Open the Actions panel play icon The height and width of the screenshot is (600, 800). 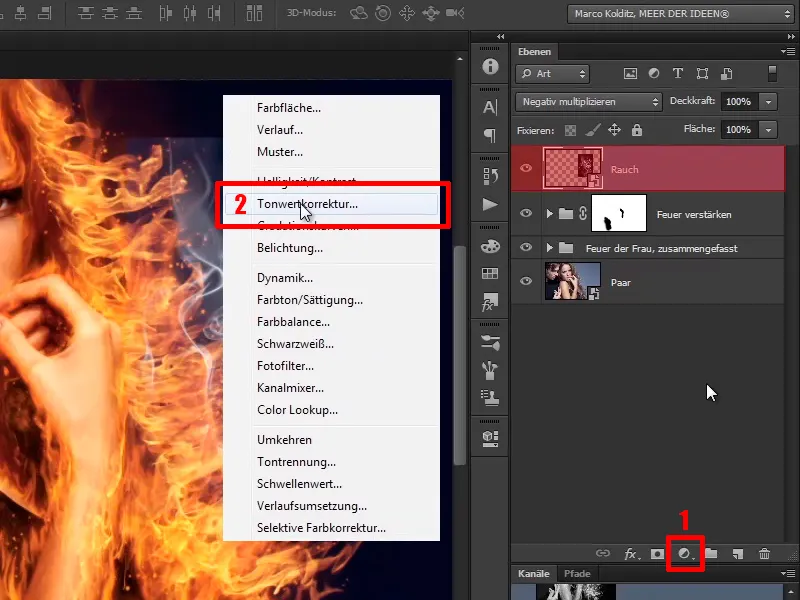(x=490, y=205)
